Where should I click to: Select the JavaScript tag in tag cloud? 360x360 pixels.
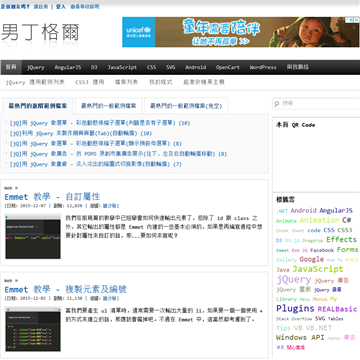[x=318, y=269]
